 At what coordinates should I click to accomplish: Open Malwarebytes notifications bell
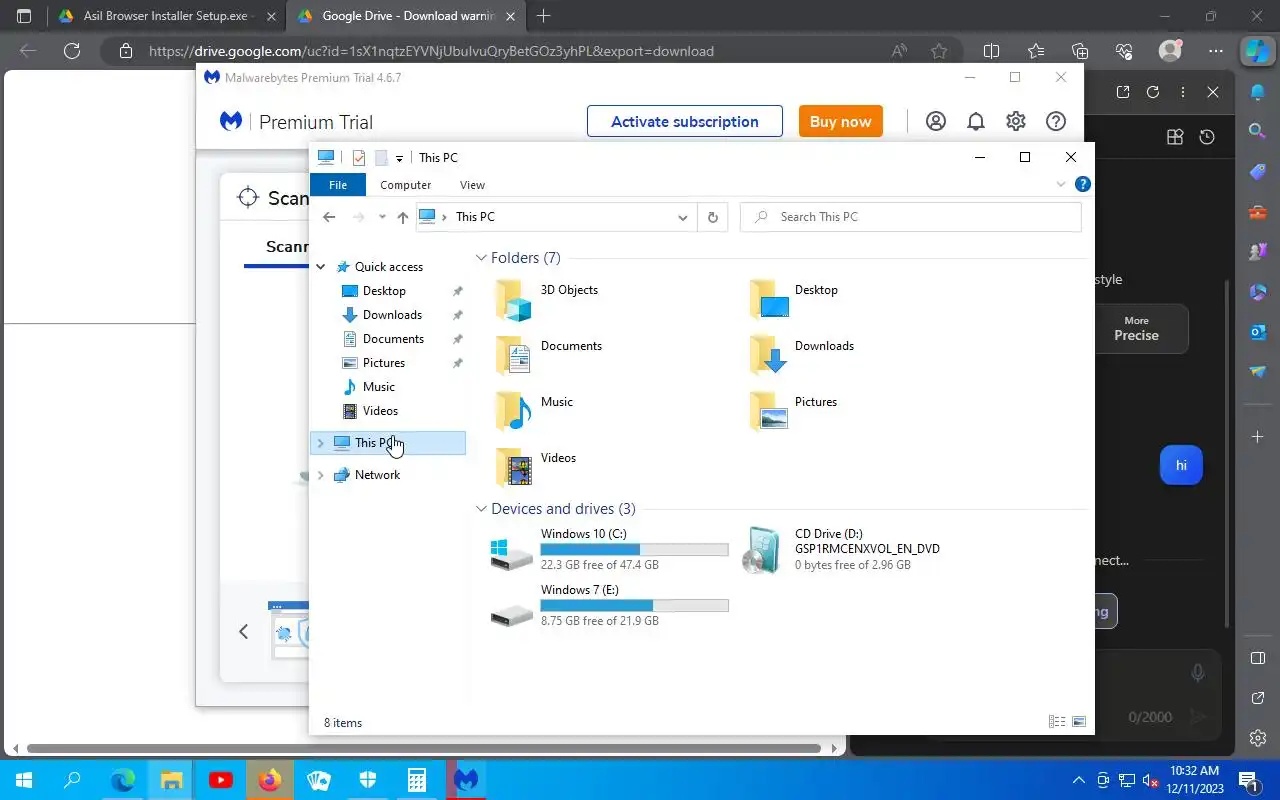pyautogui.click(x=976, y=121)
